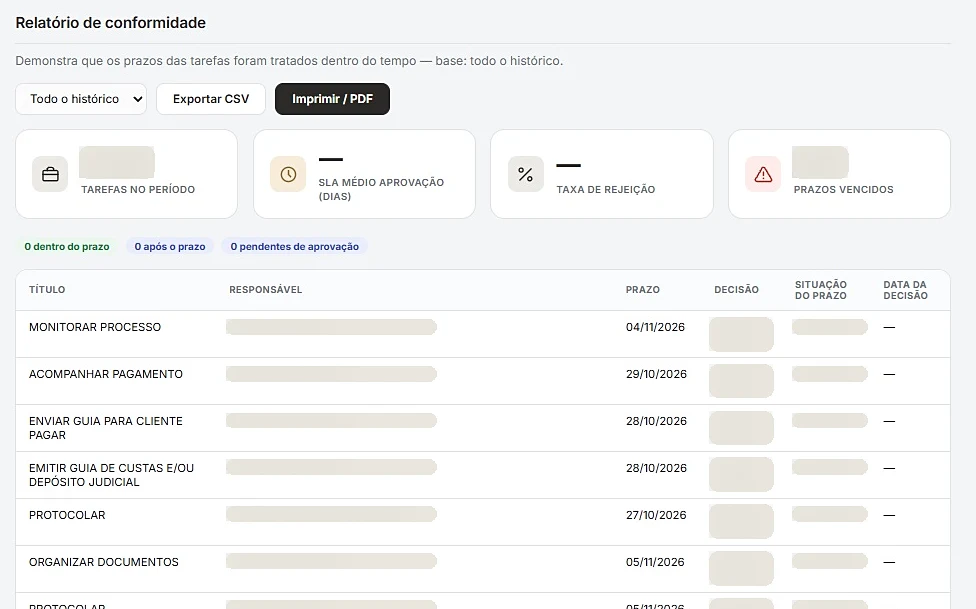976x609 pixels.
Task: Select the ENVIAR GUIA PARA CLIENTE PAGAR title
Action: point(106,428)
